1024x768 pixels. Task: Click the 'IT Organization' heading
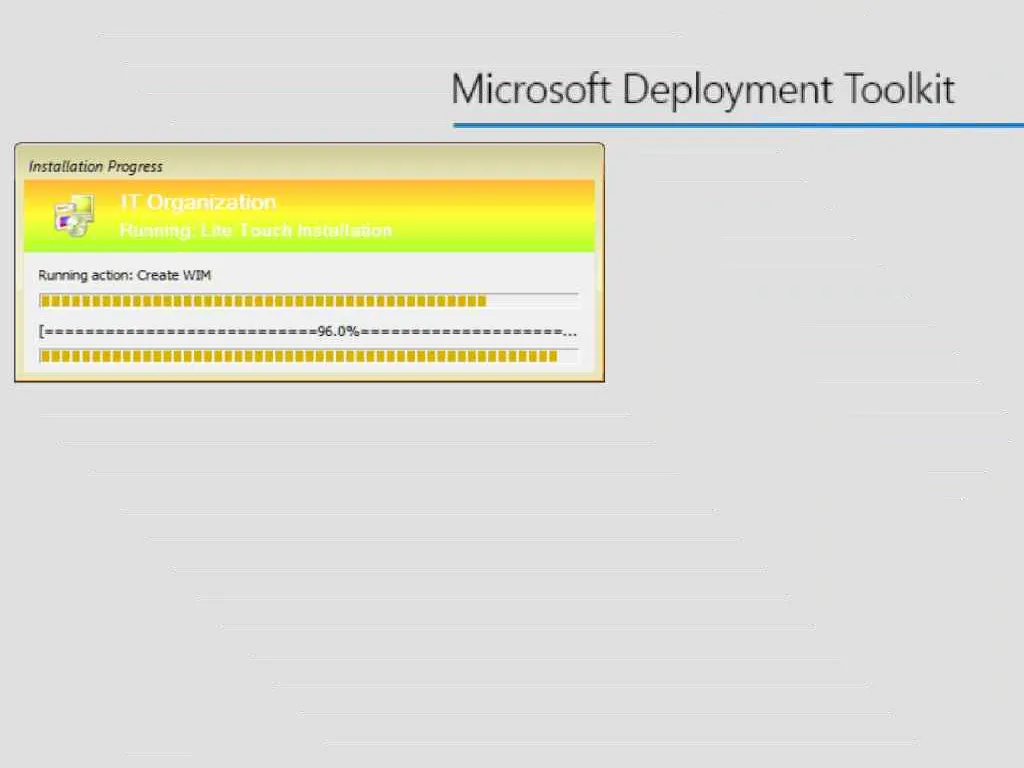point(198,202)
